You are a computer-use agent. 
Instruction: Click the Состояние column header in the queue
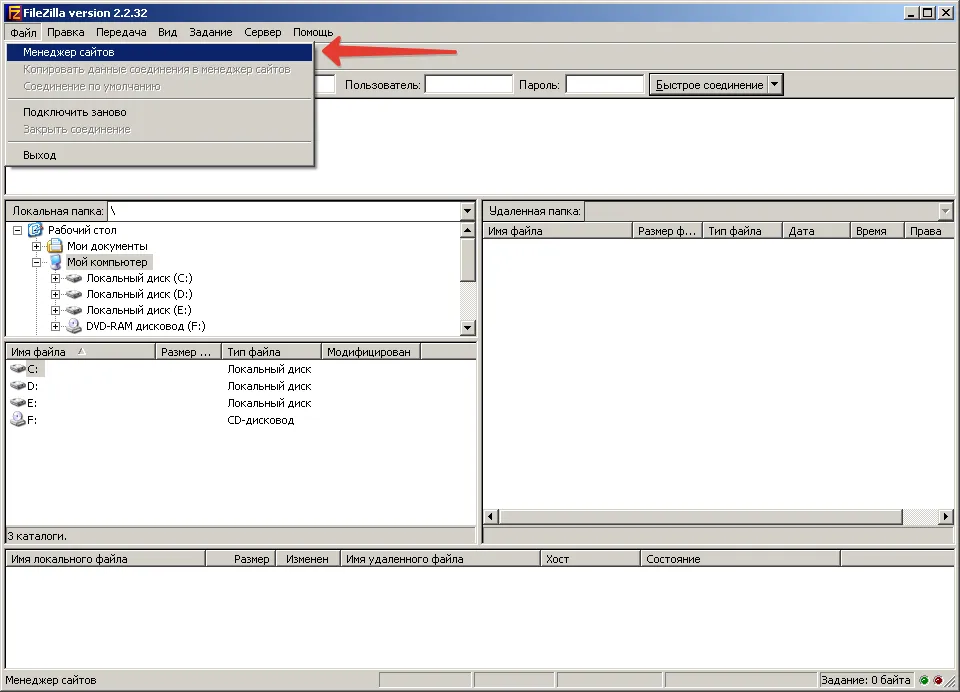(x=740, y=558)
